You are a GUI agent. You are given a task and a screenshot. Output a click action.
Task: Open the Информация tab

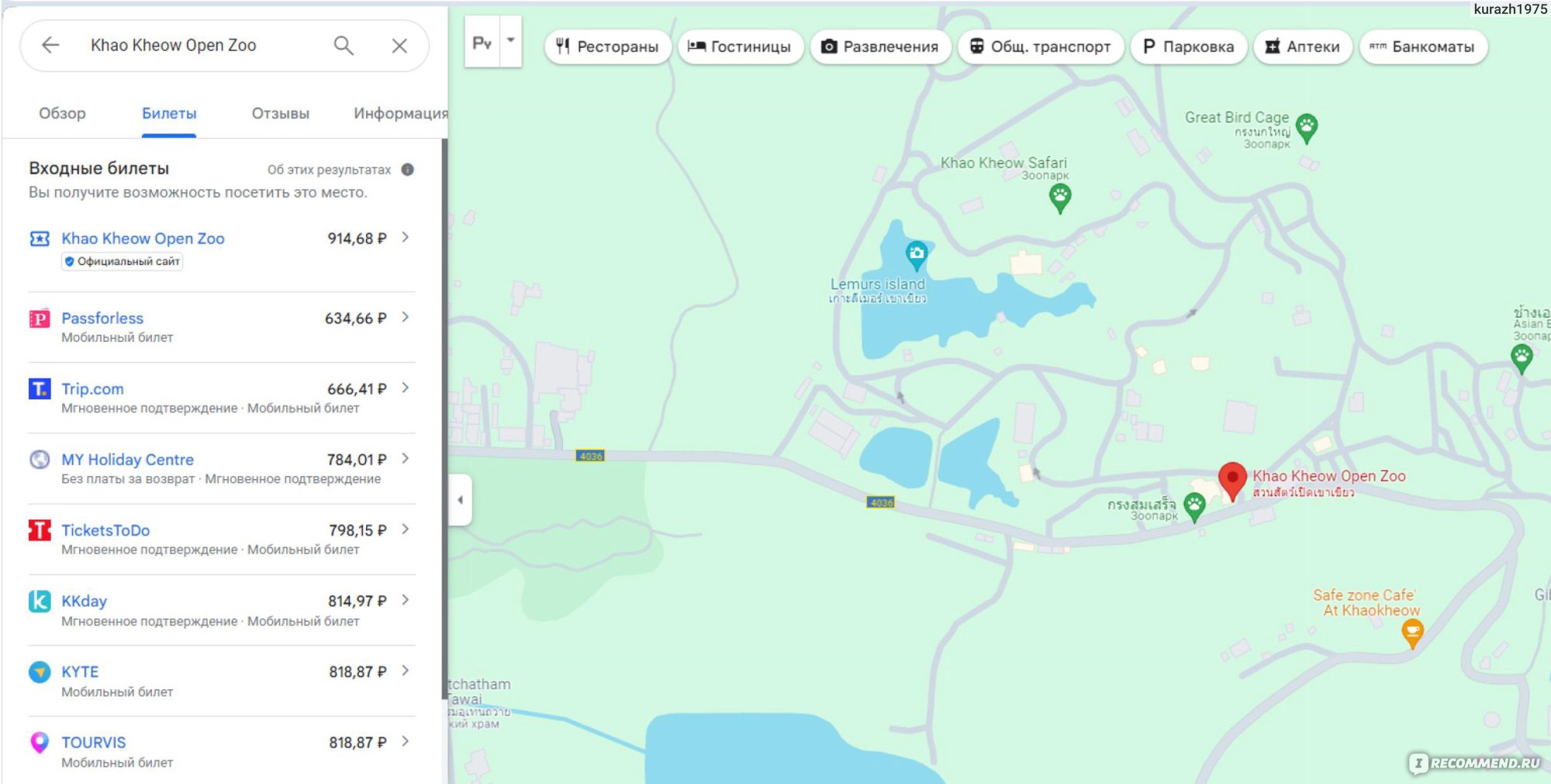[400, 113]
